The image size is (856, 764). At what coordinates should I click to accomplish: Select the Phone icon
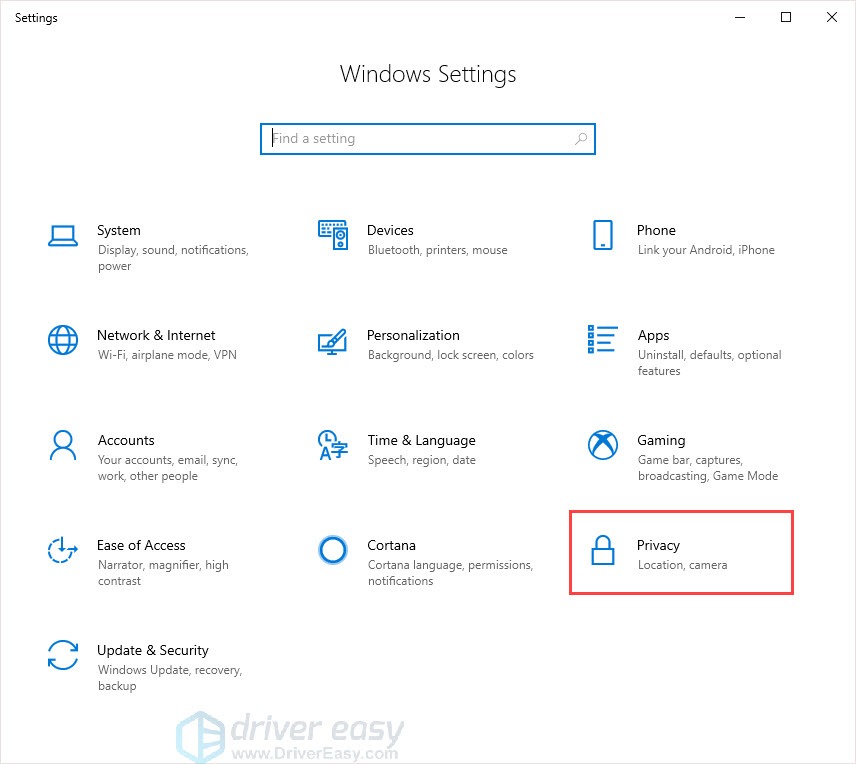coord(602,236)
